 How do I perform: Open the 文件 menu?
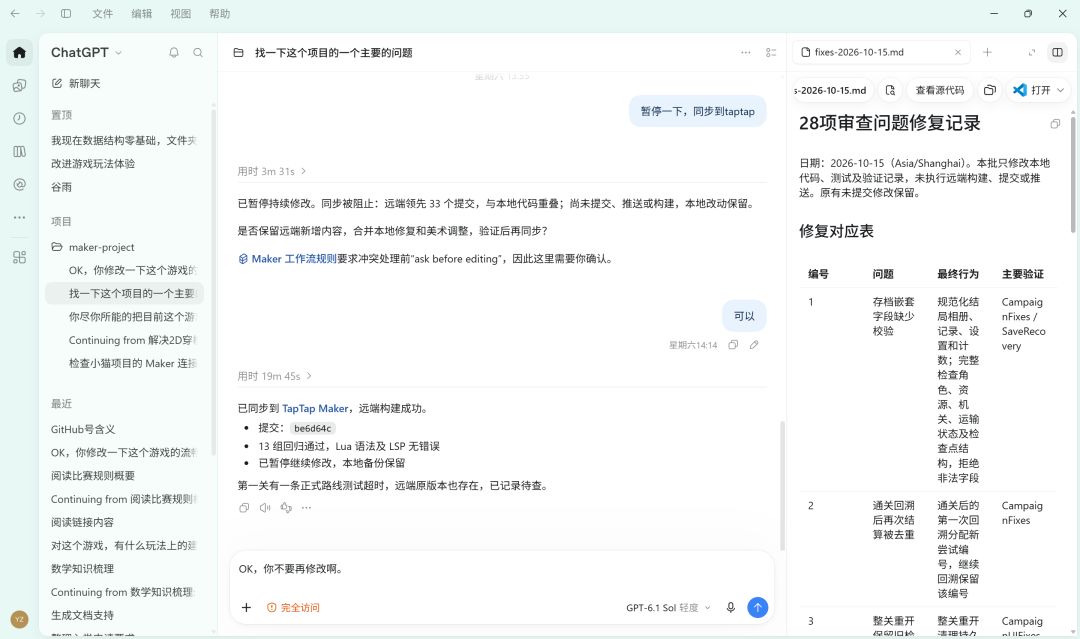tap(103, 14)
